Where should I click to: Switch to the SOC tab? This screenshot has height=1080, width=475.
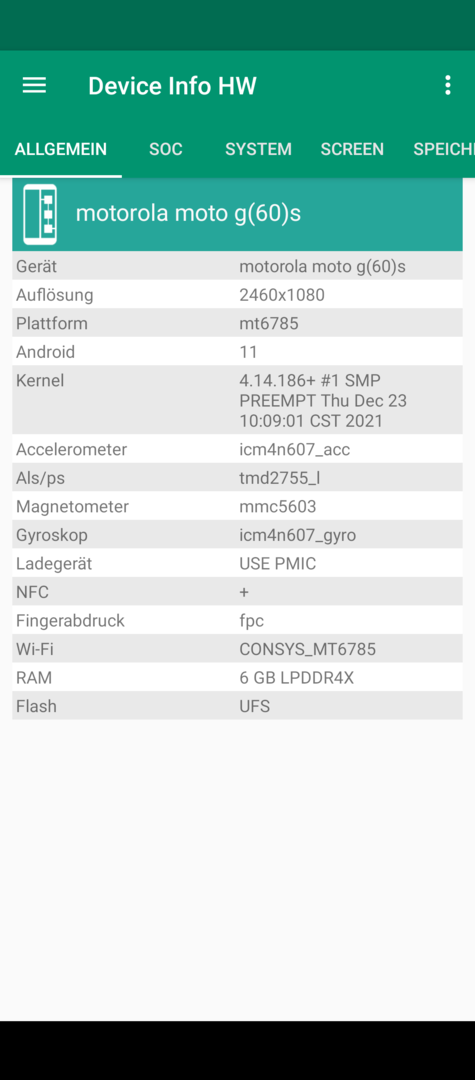[x=166, y=149]
